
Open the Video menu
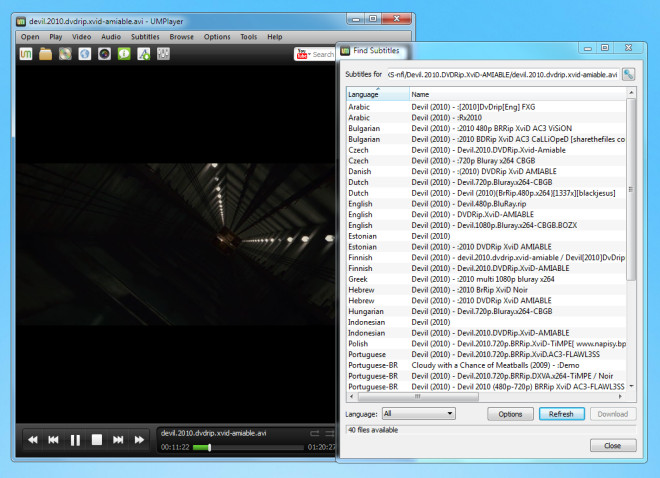pos(81,37)
